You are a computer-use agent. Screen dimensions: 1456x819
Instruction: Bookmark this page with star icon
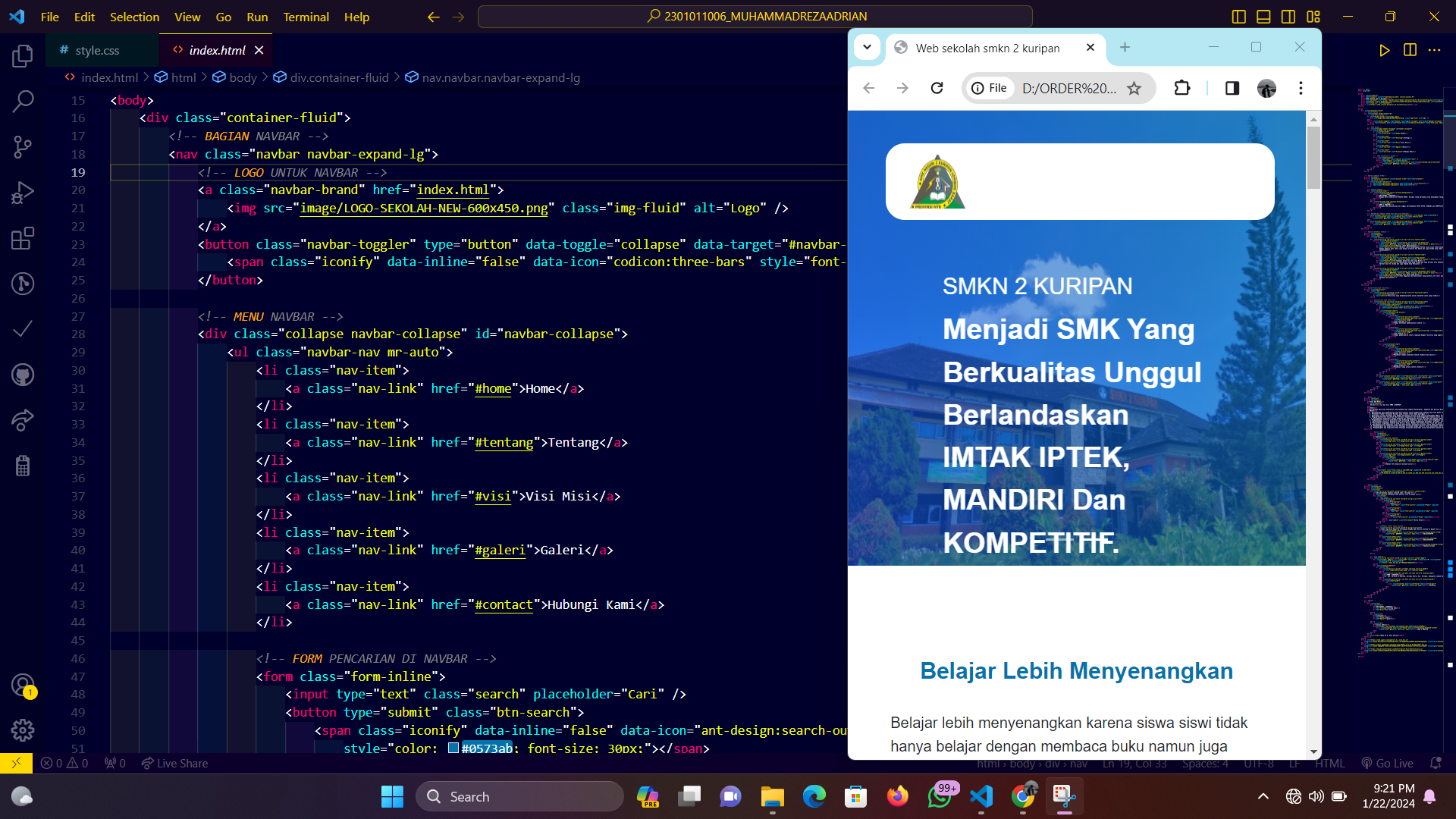pos(1134,89)
